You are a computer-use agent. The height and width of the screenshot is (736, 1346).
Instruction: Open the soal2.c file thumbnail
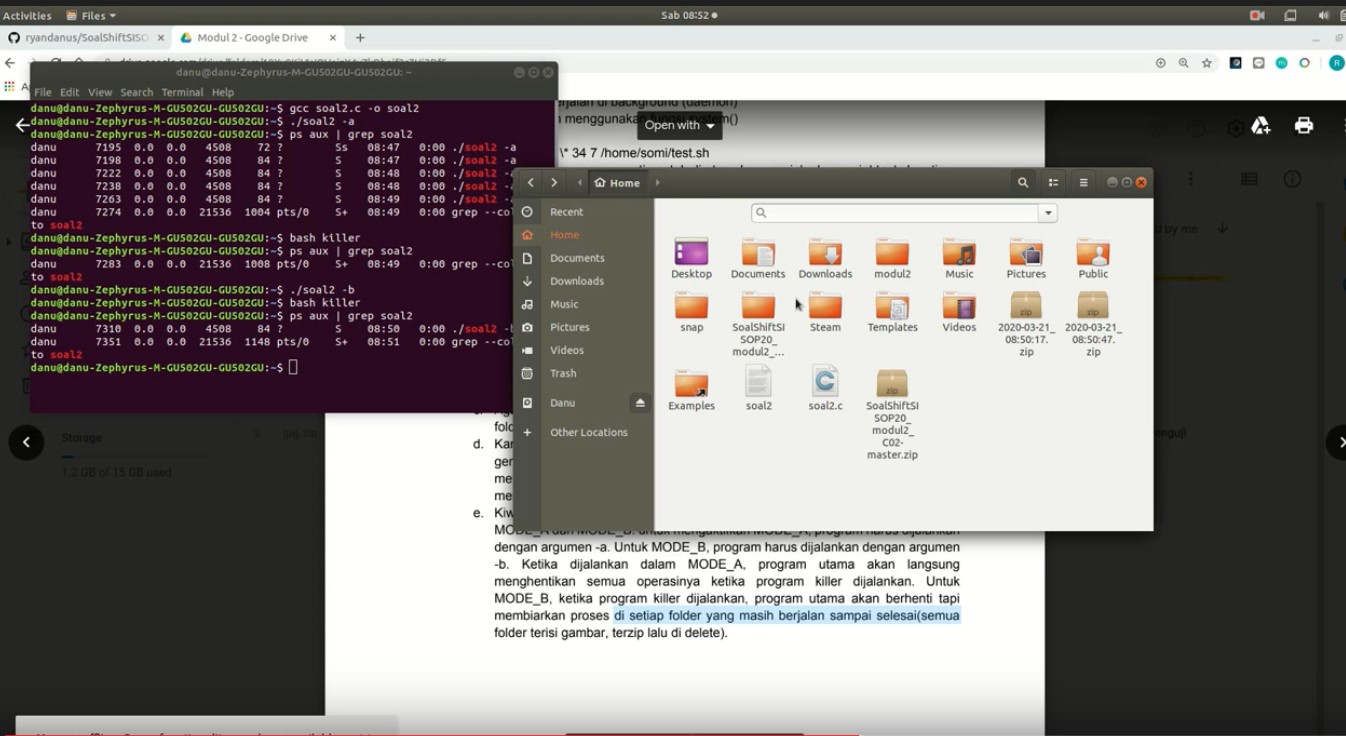pyautogui.click(x=825, y=380)
